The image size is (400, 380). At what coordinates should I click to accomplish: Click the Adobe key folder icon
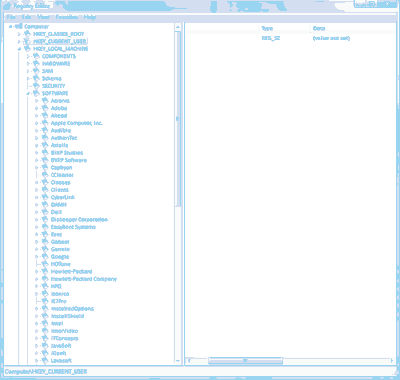(45, 108)
